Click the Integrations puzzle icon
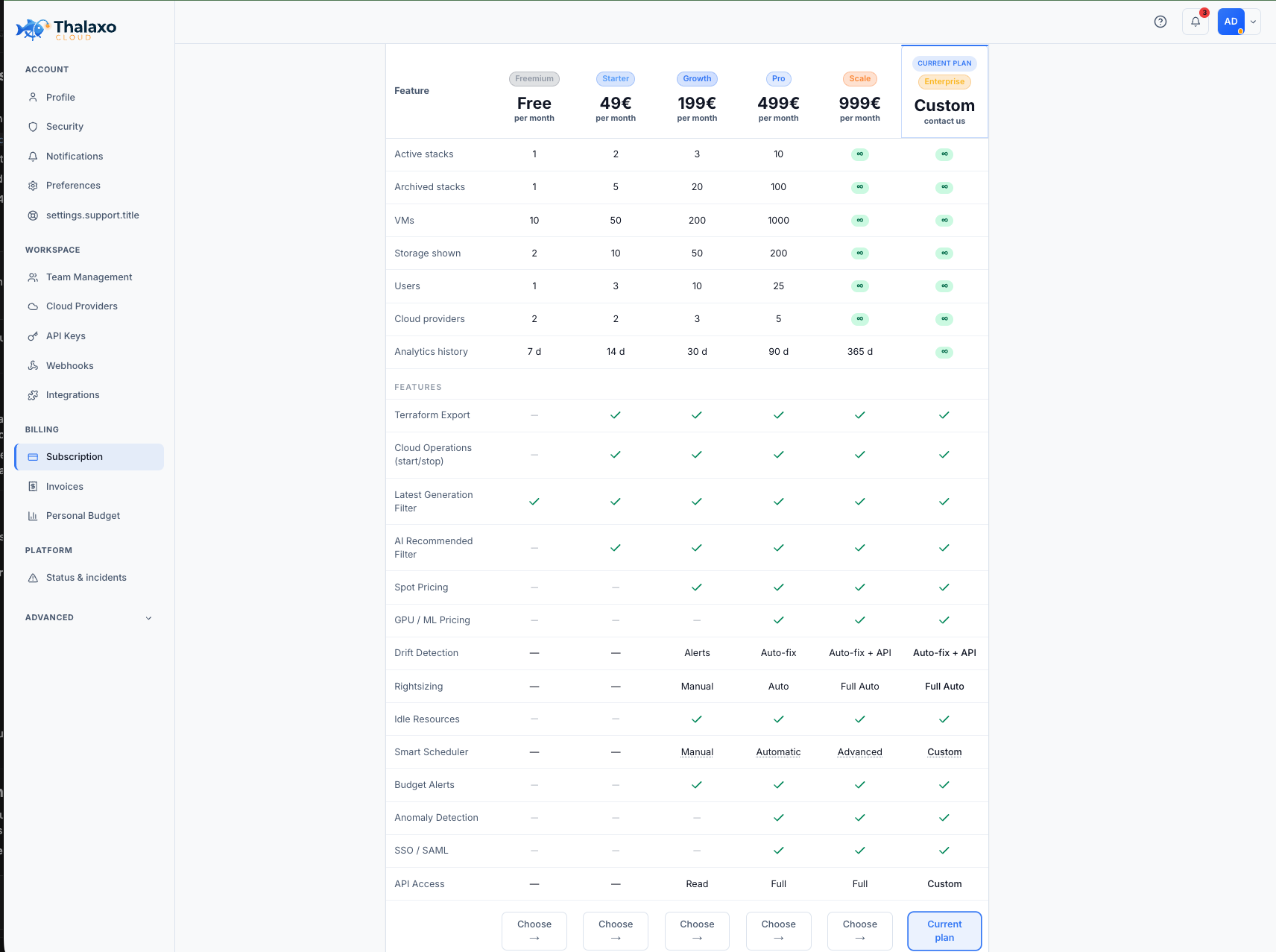The height and width of the screenshot is (952, 1276). click(x=33, y=395)
